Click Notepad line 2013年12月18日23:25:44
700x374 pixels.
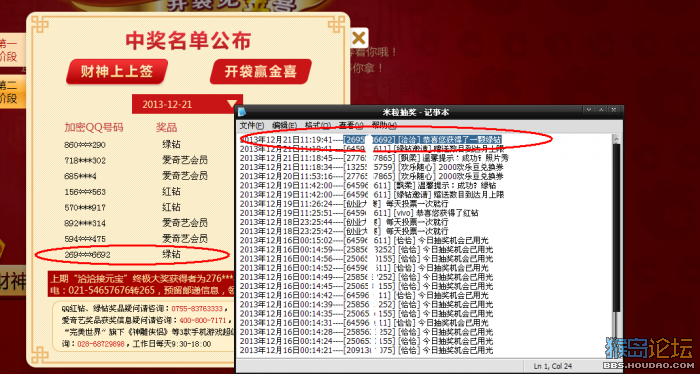tap(344, 222)
